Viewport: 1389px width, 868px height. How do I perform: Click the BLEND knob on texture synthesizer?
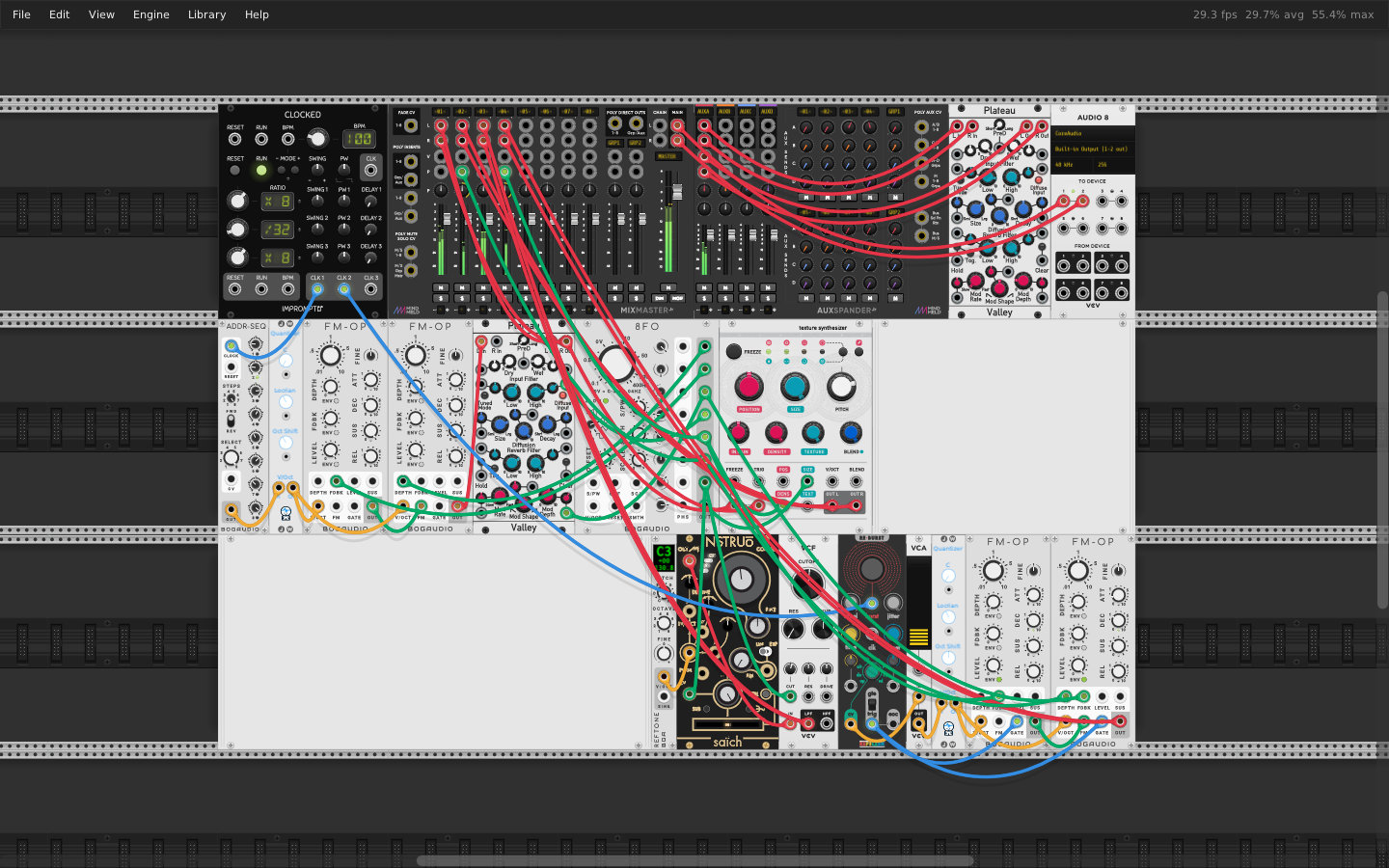850,433
